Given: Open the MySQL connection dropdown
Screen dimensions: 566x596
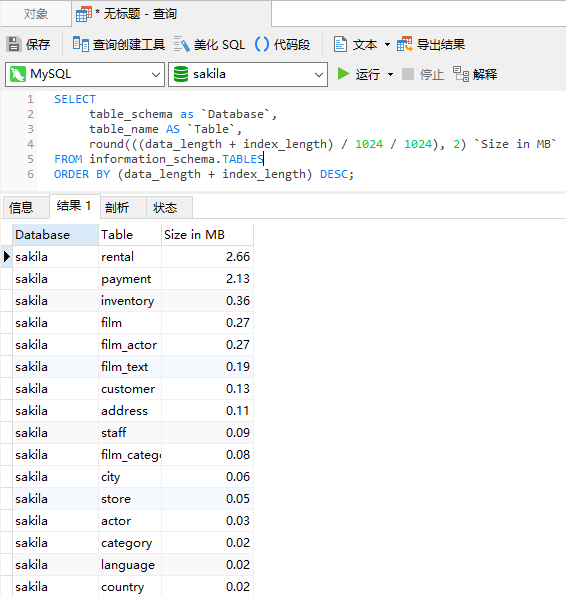Looking at the screenshot, I should [85, 74].
